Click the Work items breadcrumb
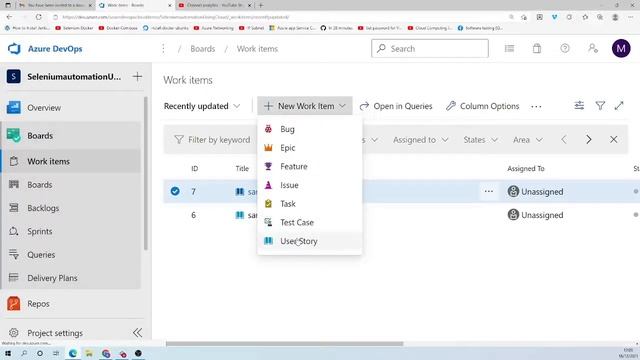This screenshot has width=640, height=360. coord(257,49)
